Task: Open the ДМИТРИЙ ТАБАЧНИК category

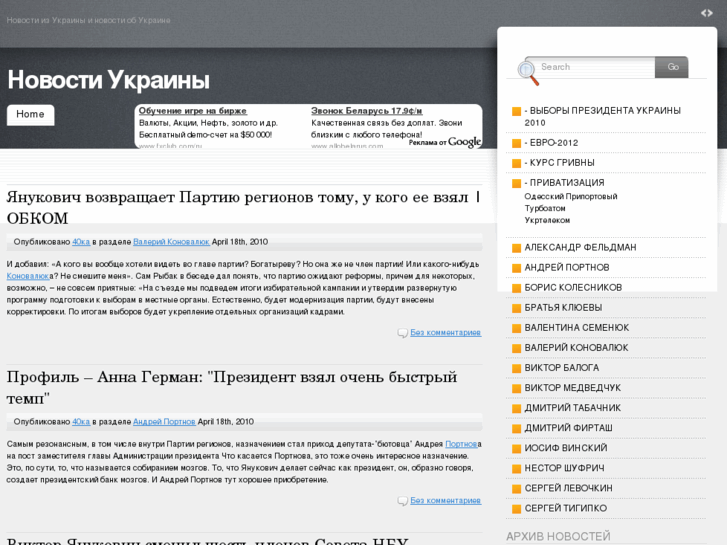Action: (x=573, y=408)
